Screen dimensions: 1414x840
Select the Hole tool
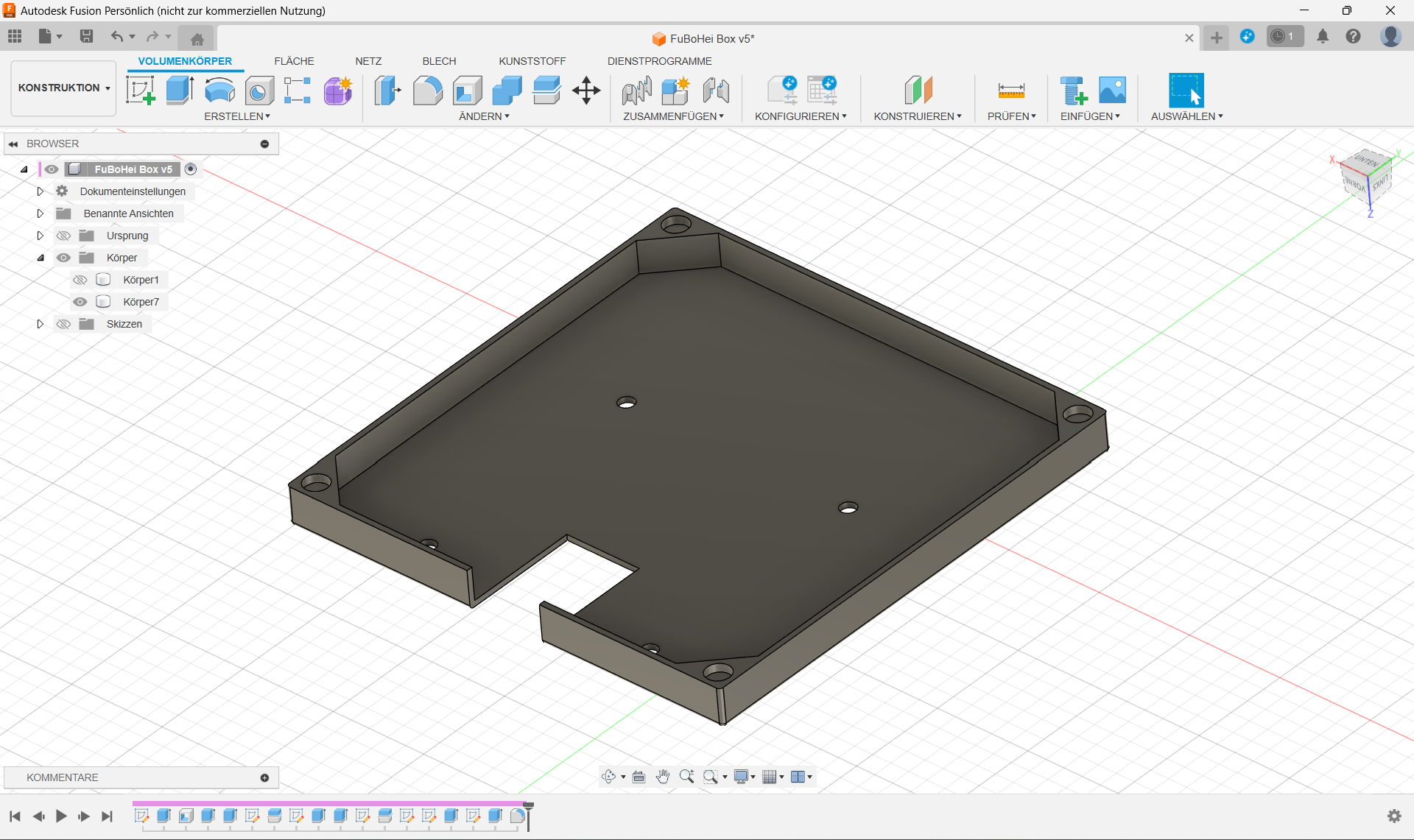(259, 91)
